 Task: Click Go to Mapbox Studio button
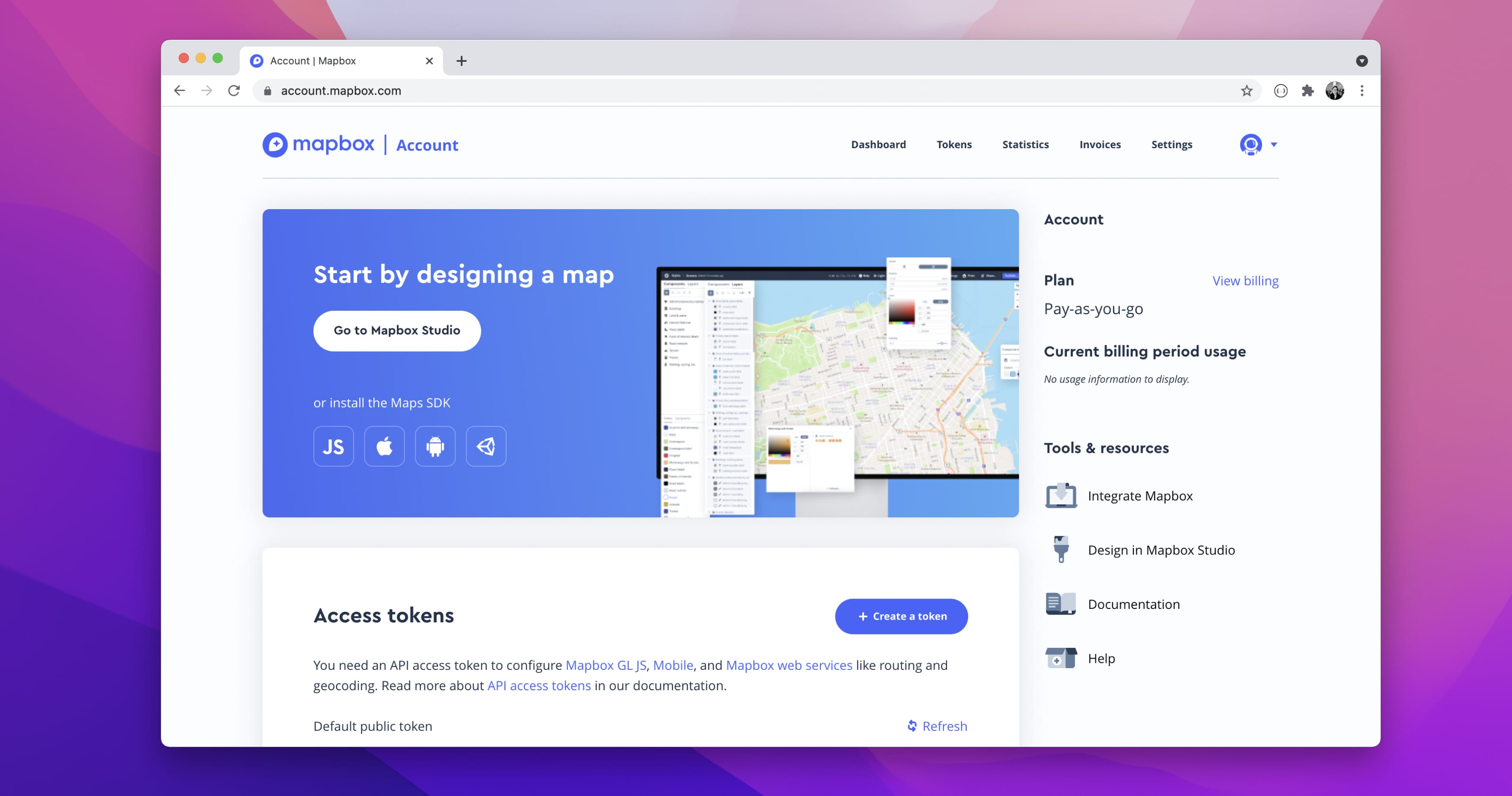click(x=397, y=331)
